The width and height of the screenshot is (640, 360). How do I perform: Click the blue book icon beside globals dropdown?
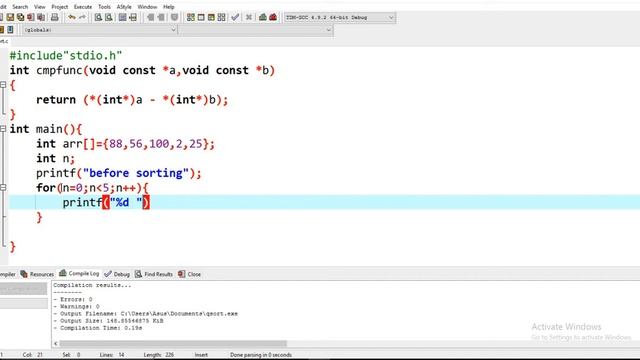pyautogui.click(x=10, y=30)
